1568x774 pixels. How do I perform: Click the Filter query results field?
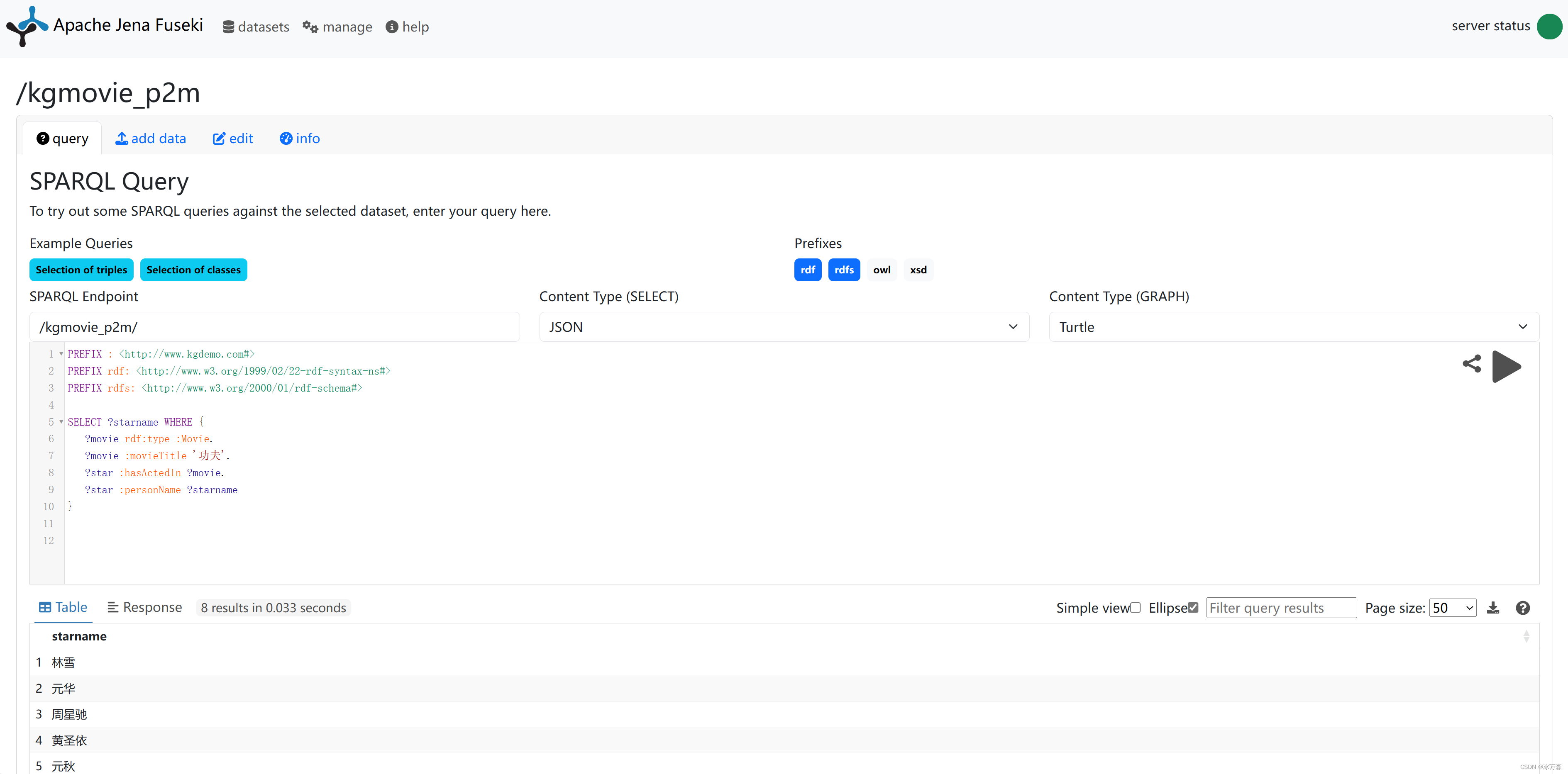[1281, 608]
